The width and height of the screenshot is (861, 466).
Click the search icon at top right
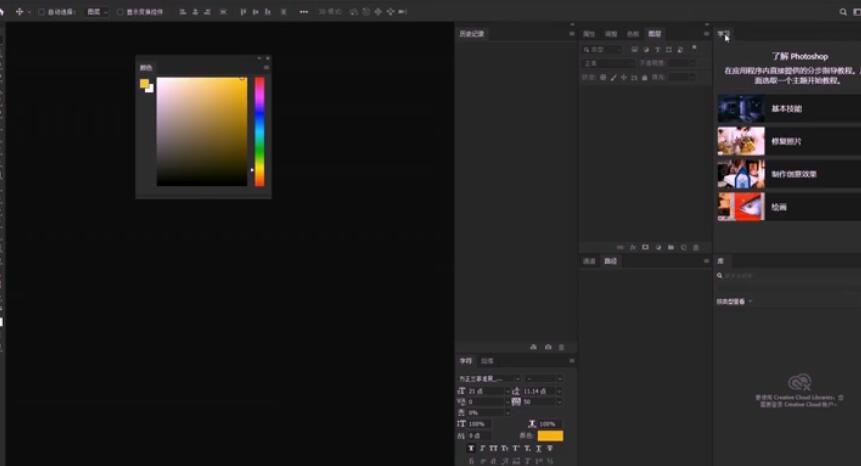coord(843,11)
